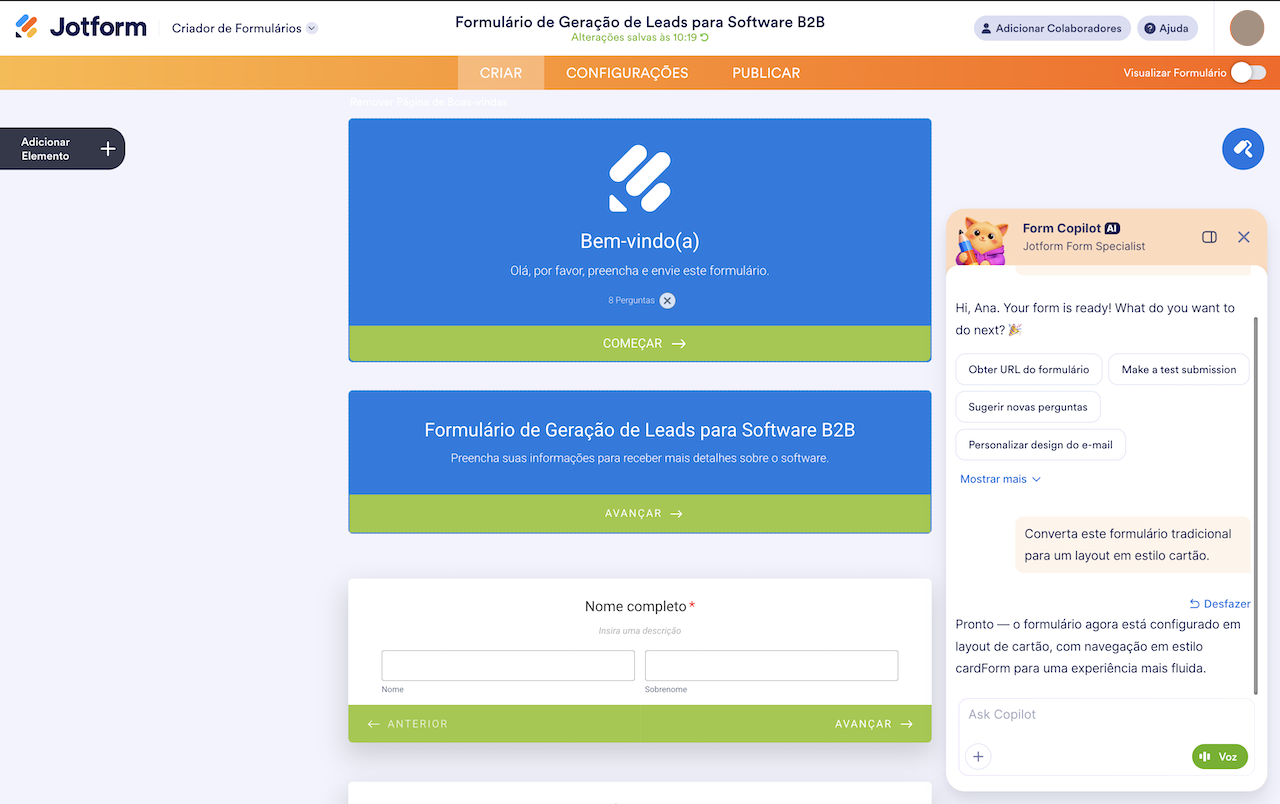Click the plus icon inside Ask Copilot box
1280x804 pixels.
(x=977, y=756)
